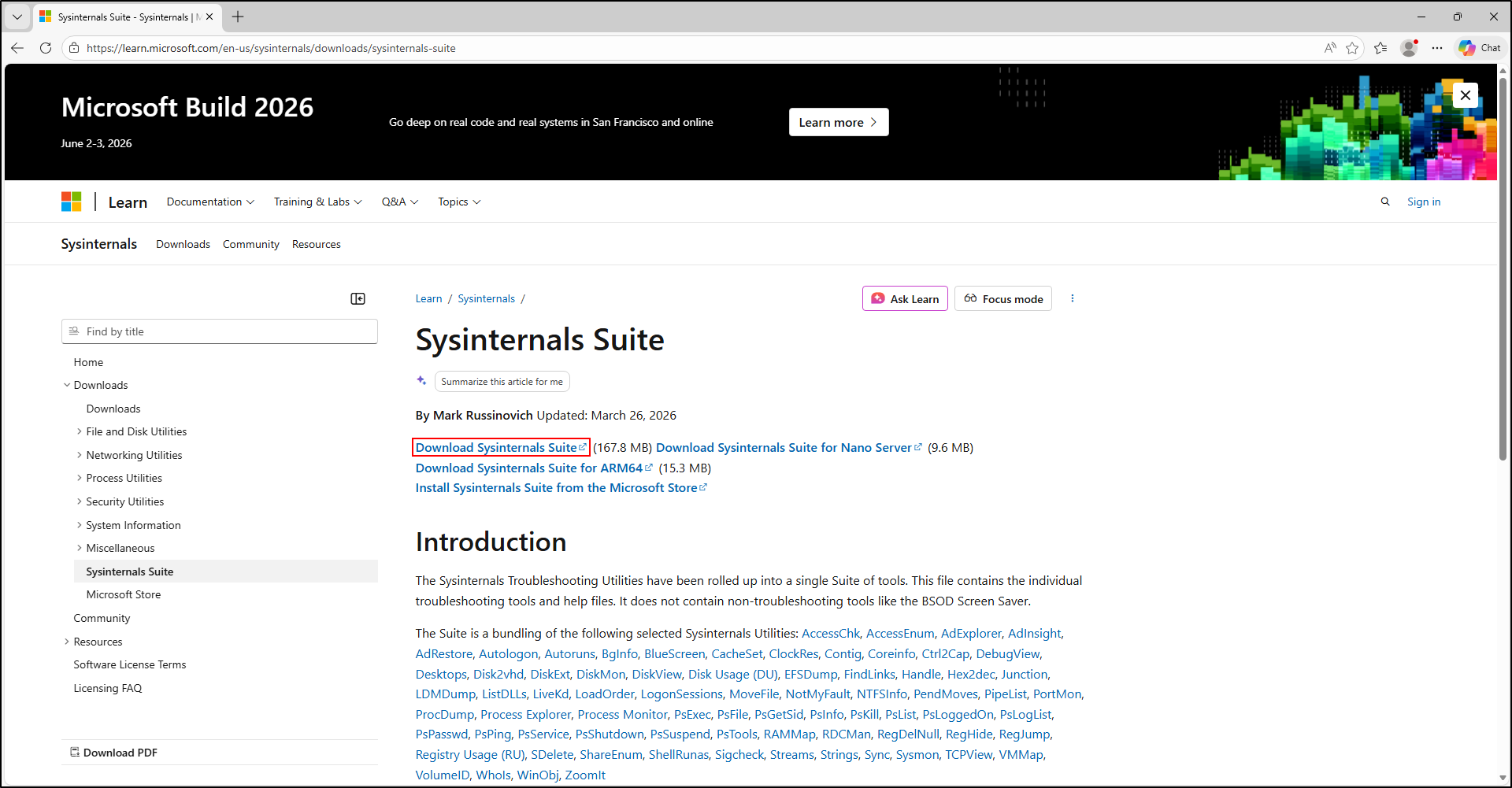
Task: Expand Miscellaneous in sidebar
Action: tap(80, 548)
